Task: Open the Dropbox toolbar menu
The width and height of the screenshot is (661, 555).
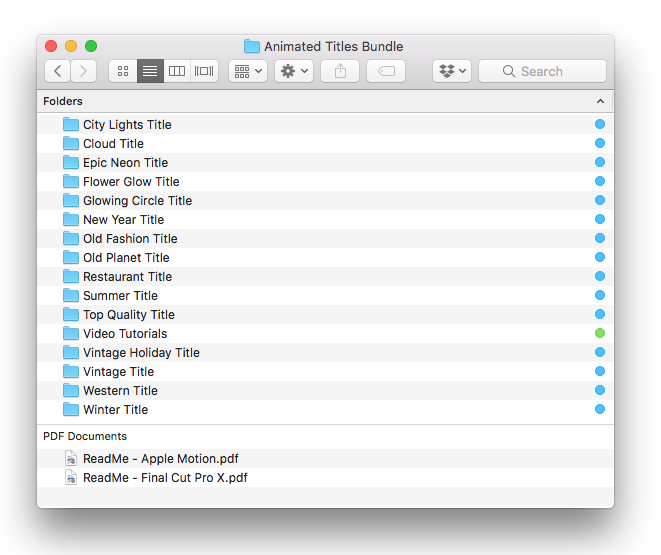Action: tap(452, 71)
